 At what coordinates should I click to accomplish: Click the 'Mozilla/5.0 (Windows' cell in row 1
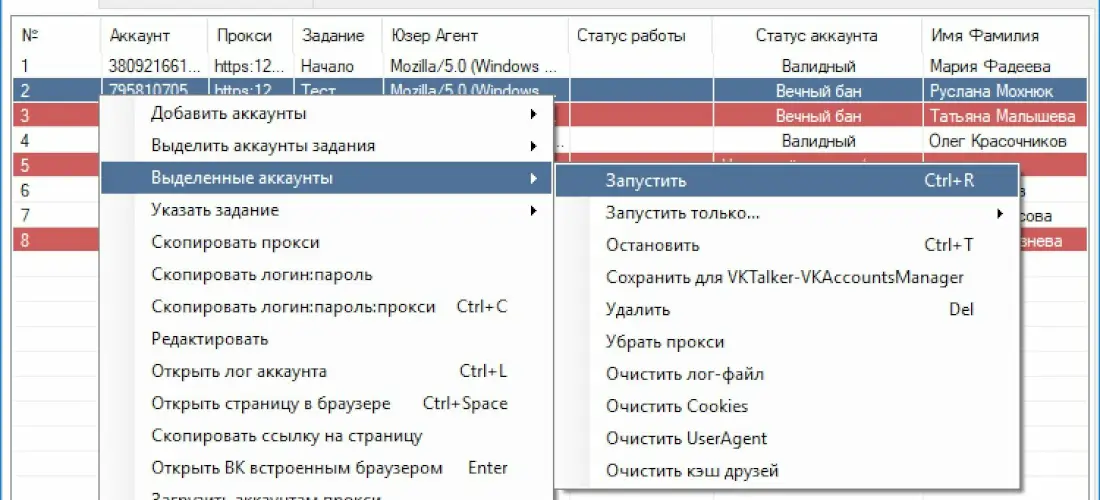pyautogui.click(x=474, y=67)
